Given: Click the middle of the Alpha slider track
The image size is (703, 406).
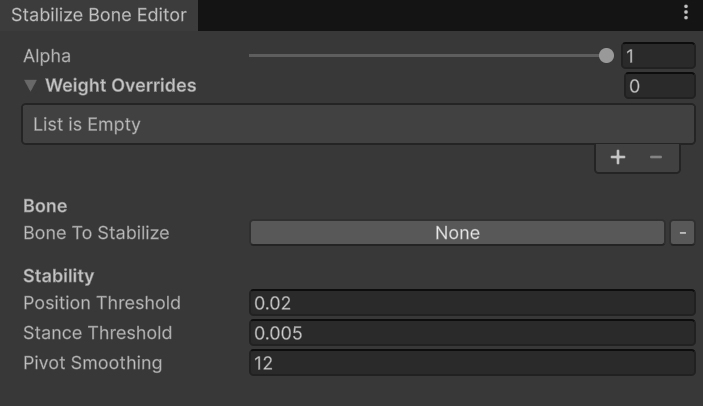Looking at the screenshot, I should 427,56.
